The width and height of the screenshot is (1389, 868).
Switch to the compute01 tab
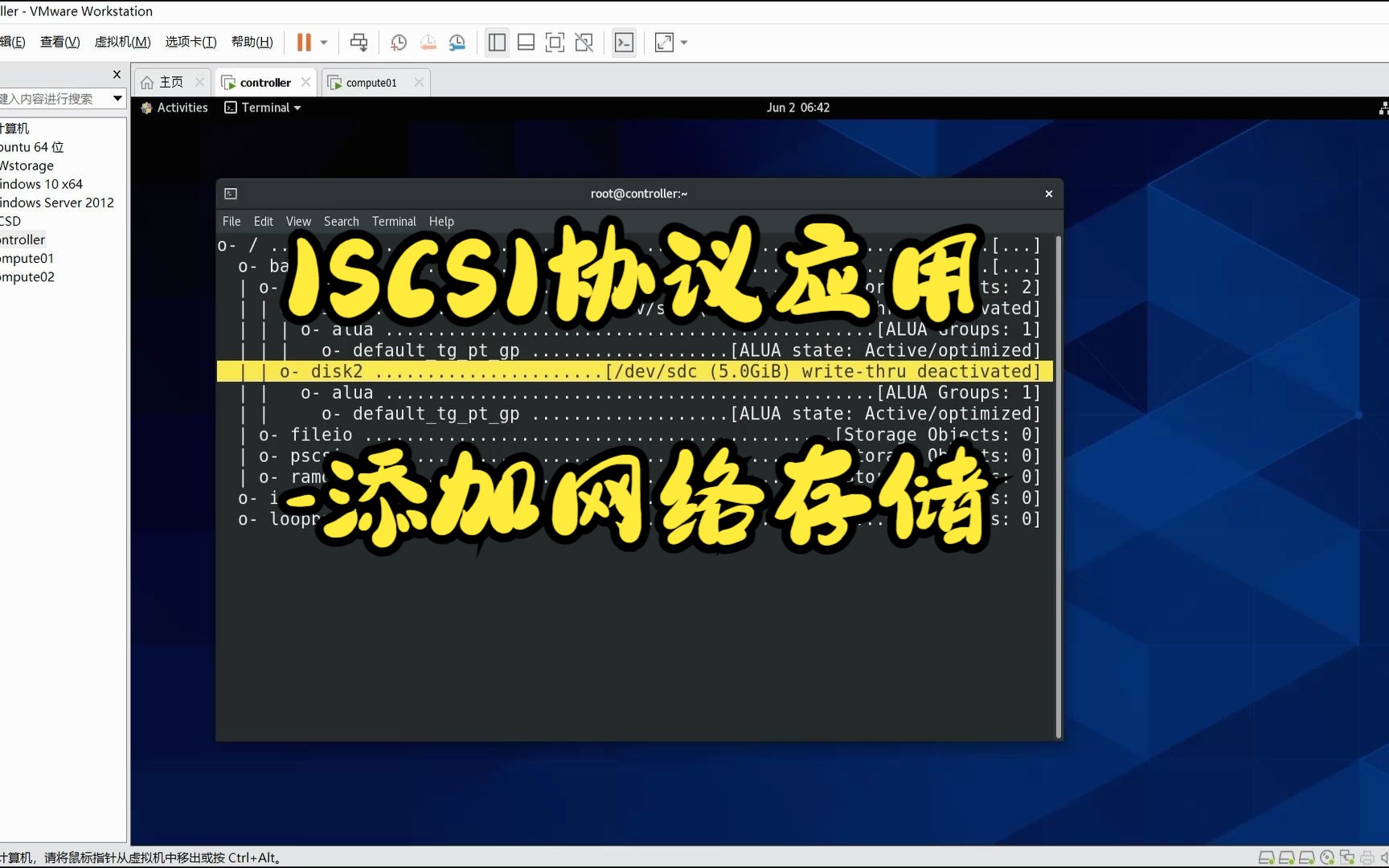pyautogui.click(x=371, y=81)
